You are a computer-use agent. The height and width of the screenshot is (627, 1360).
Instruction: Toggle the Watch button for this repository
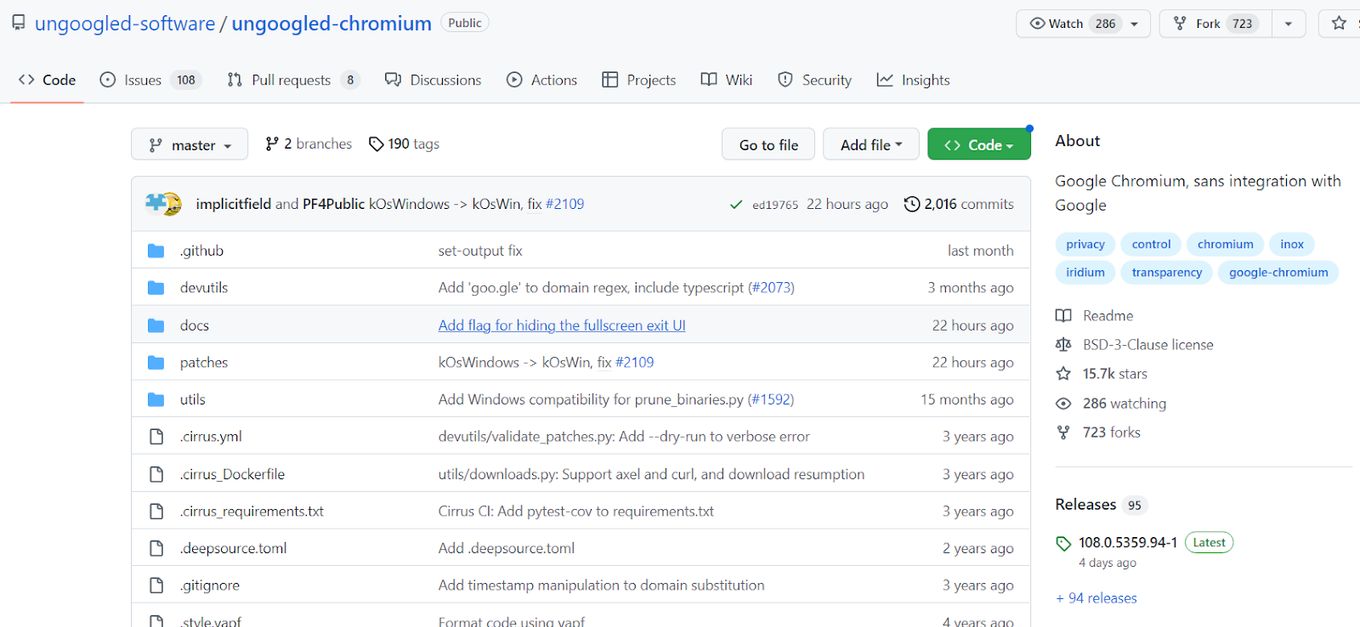tap(1083, 24)
